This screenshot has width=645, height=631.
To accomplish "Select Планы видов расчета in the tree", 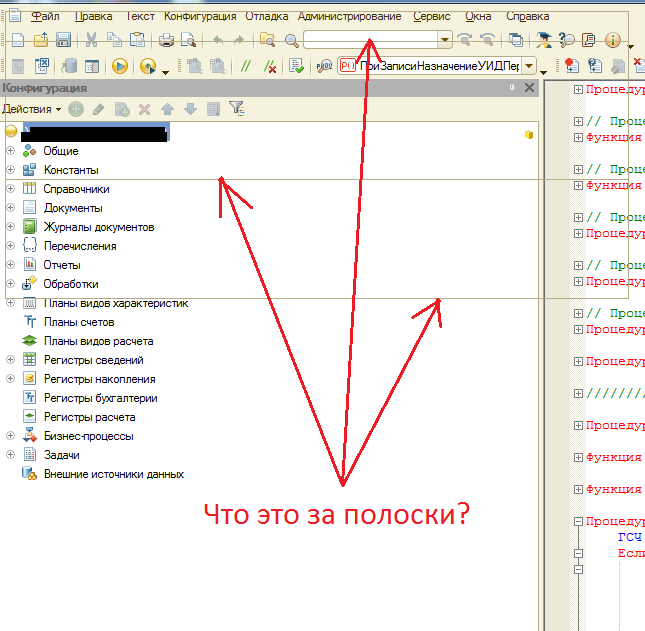I will point(99,341).
